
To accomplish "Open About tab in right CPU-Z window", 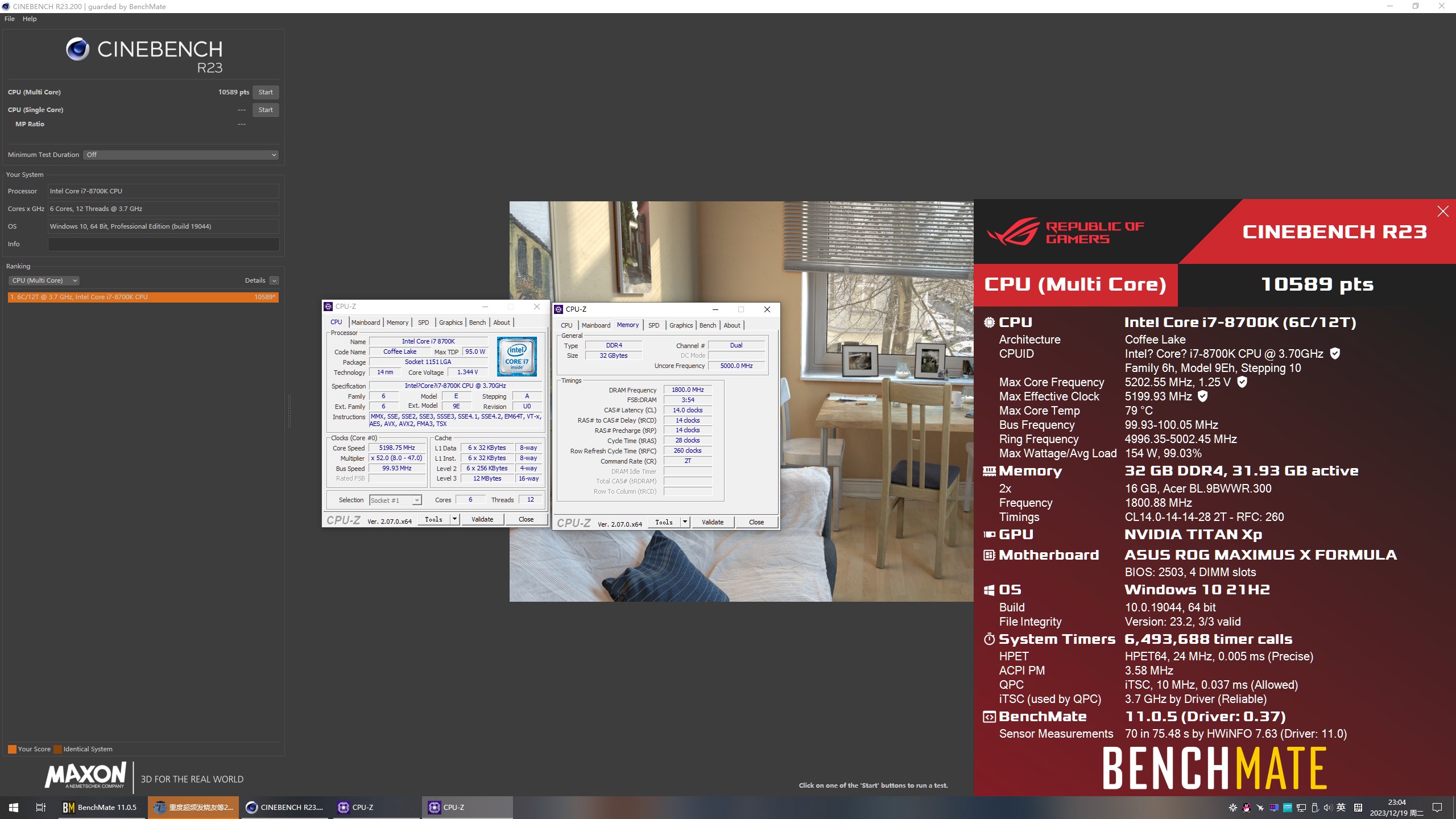I will point(732,325).
